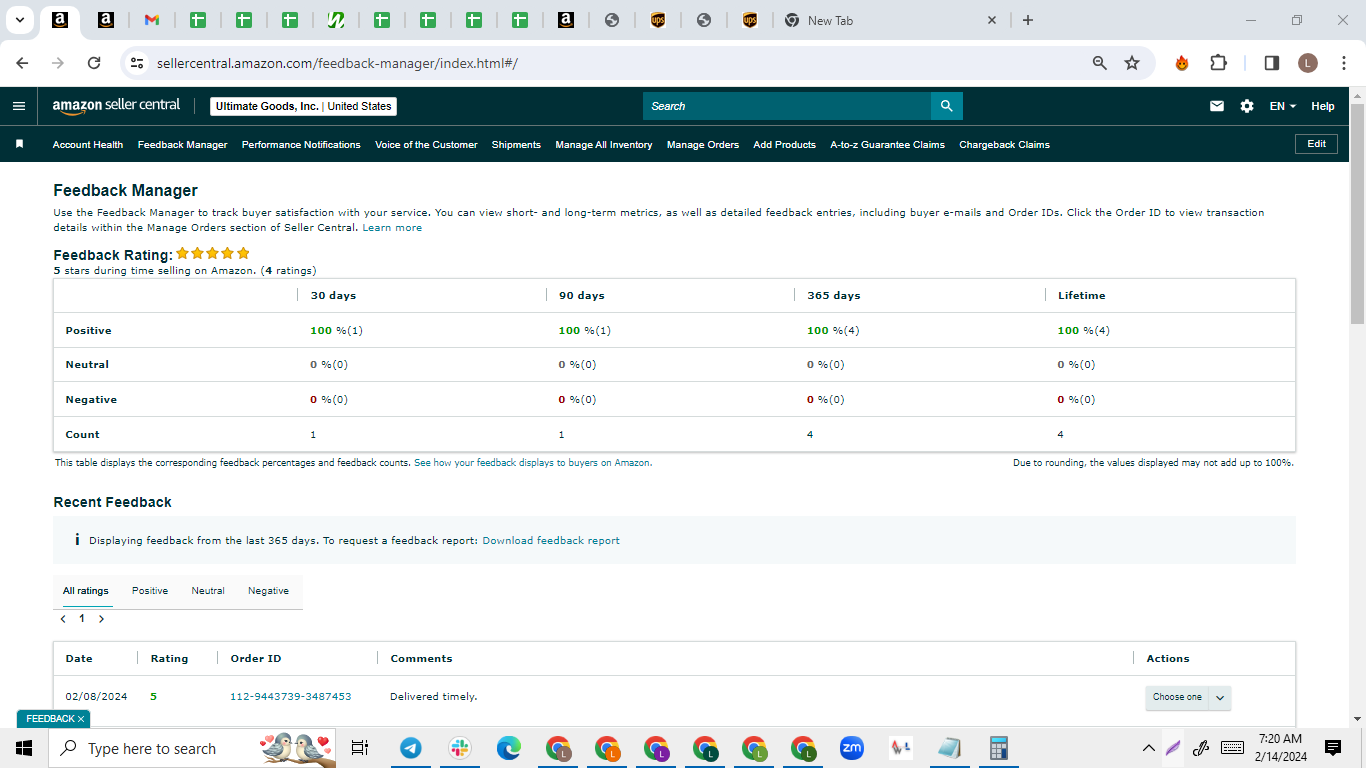This screenshot has height=768, width=1366.
Task: Click Ultimate Goods, Inc. account switcher
Action: click(303, 106)
